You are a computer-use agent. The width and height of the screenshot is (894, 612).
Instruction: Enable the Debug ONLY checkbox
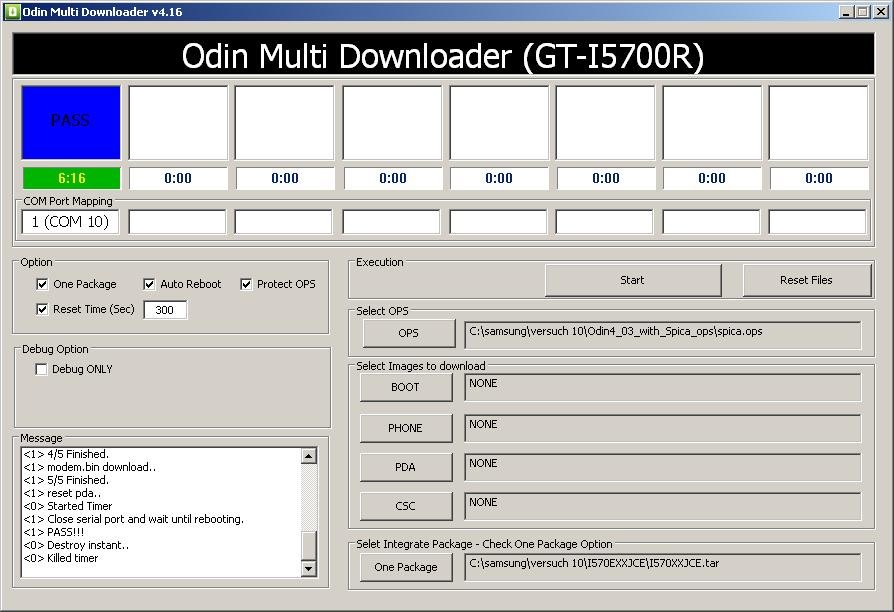pyautogui.click(x=41, y=369)
